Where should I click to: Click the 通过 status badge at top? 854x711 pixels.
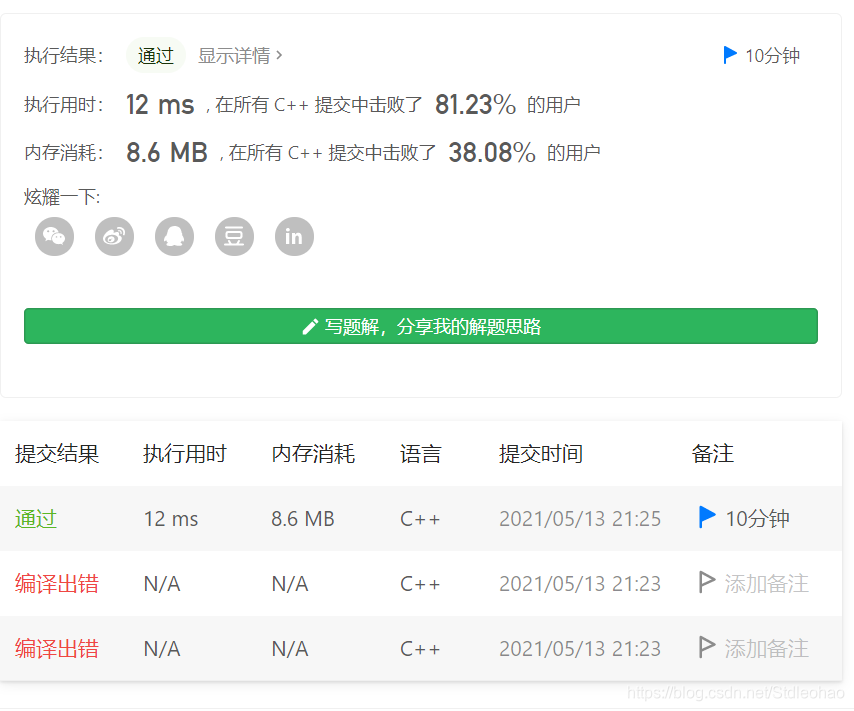pyautogui.click(x=156, y=56)
